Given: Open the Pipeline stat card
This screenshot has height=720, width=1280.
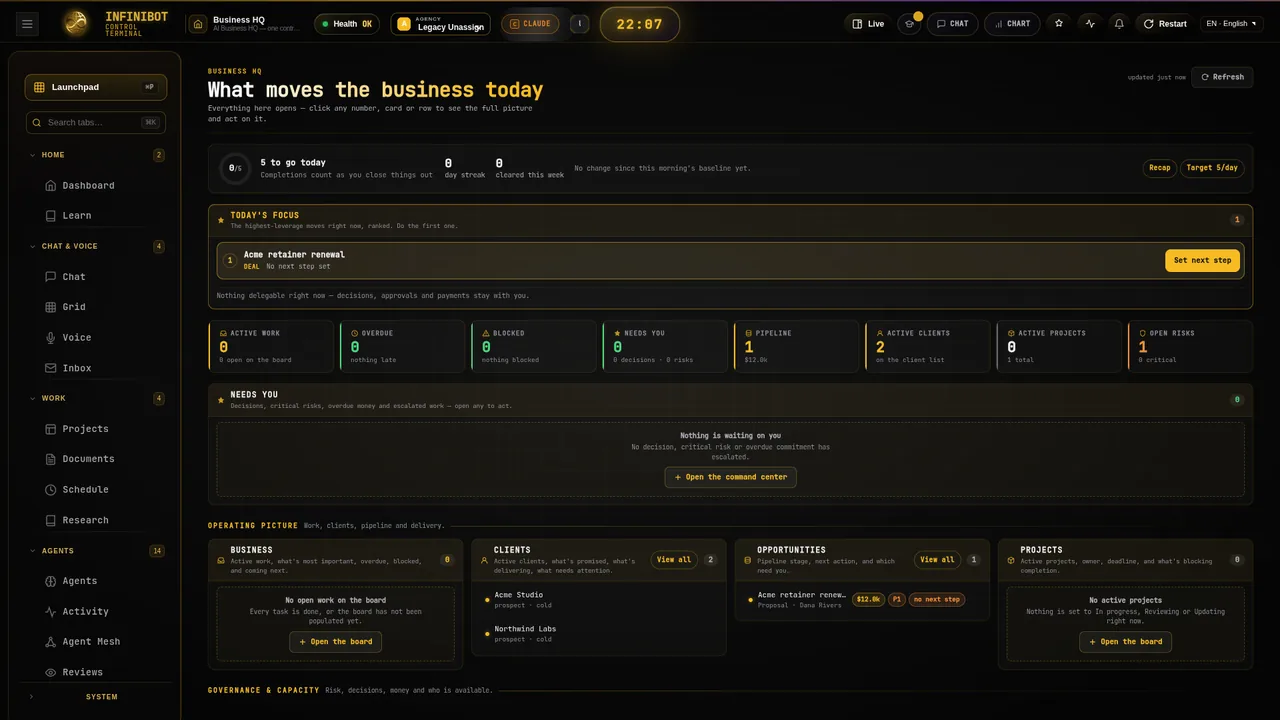Looking at the screenshot, I should [796, 346].
